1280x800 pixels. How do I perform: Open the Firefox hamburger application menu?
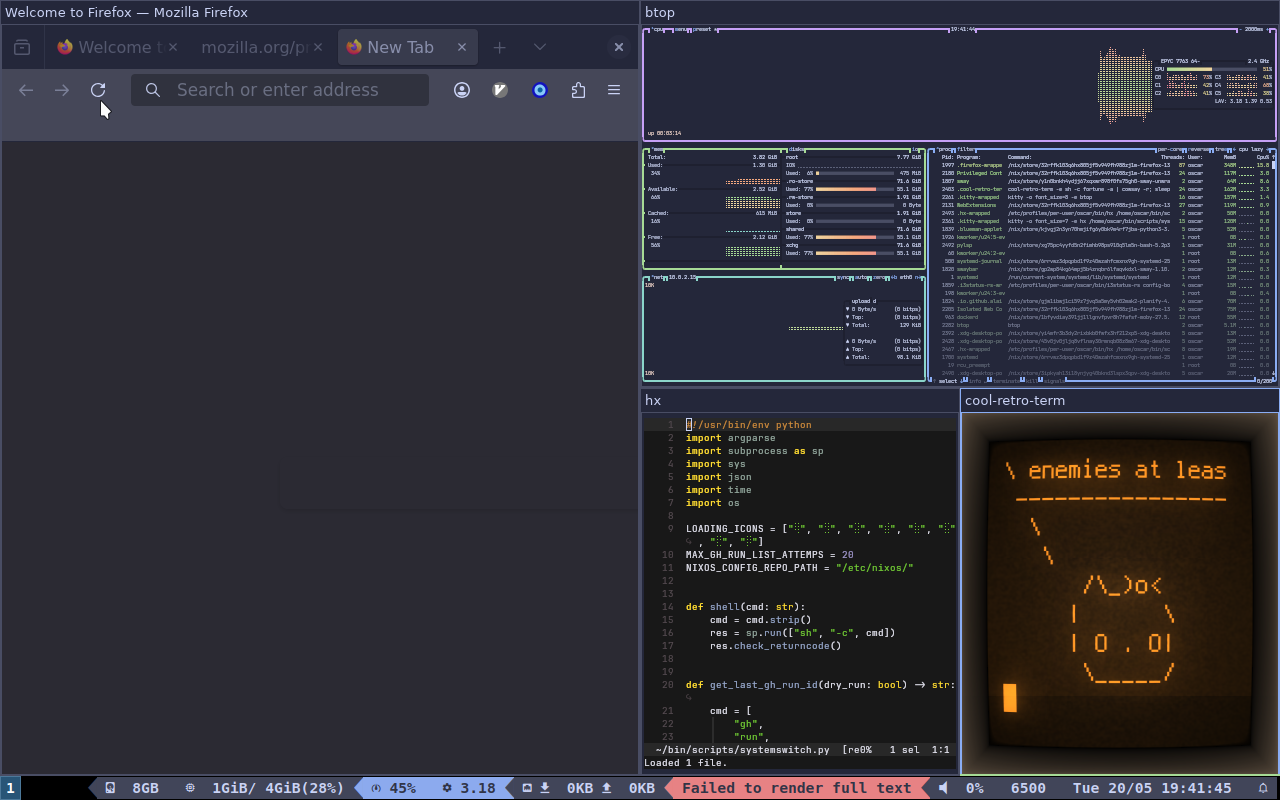point(614,90)
